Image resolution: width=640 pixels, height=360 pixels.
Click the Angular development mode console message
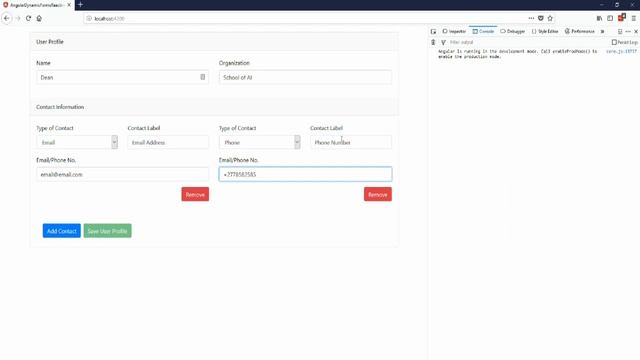(x=518, y=54)
